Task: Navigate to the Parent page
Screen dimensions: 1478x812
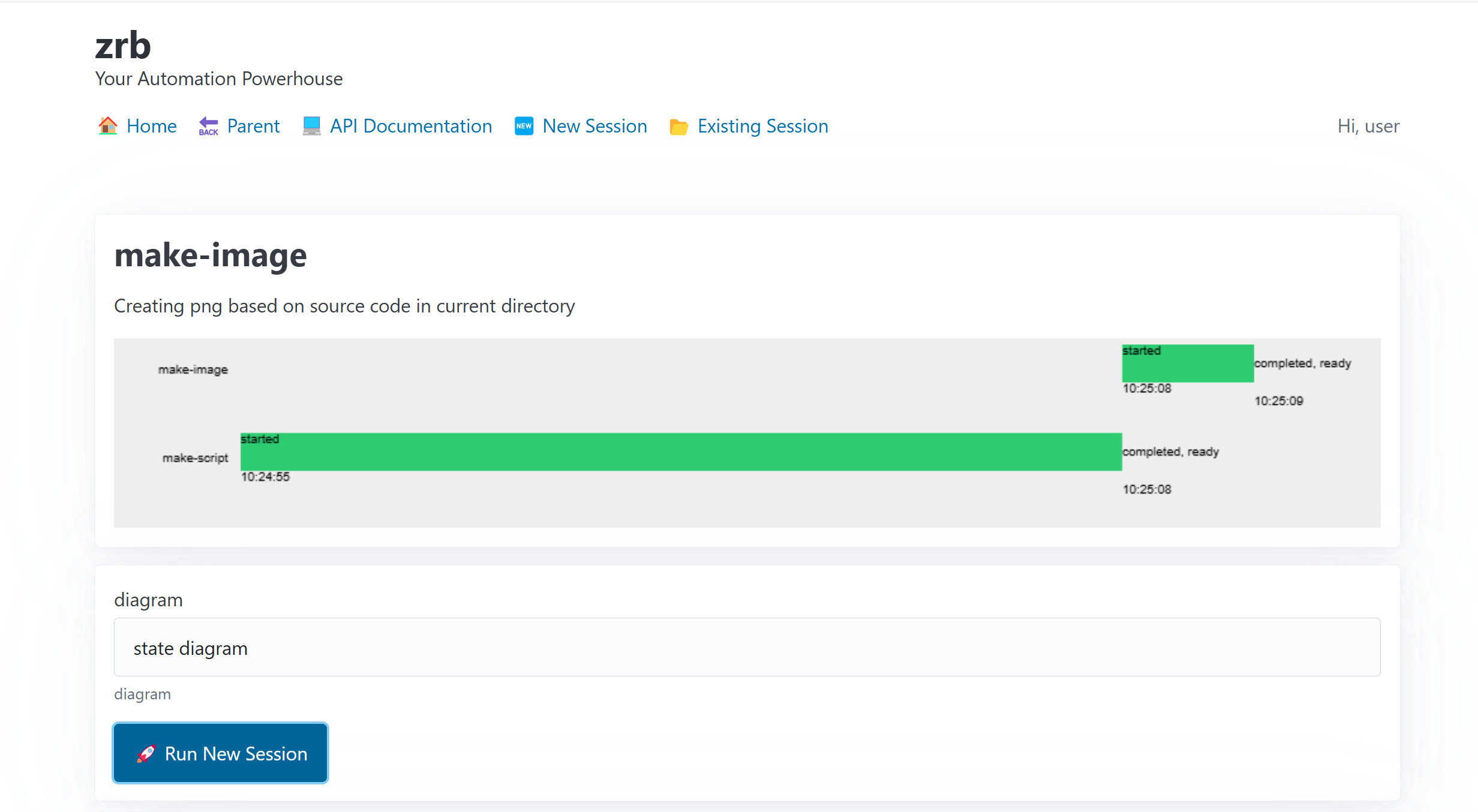Action: point(253,126)
